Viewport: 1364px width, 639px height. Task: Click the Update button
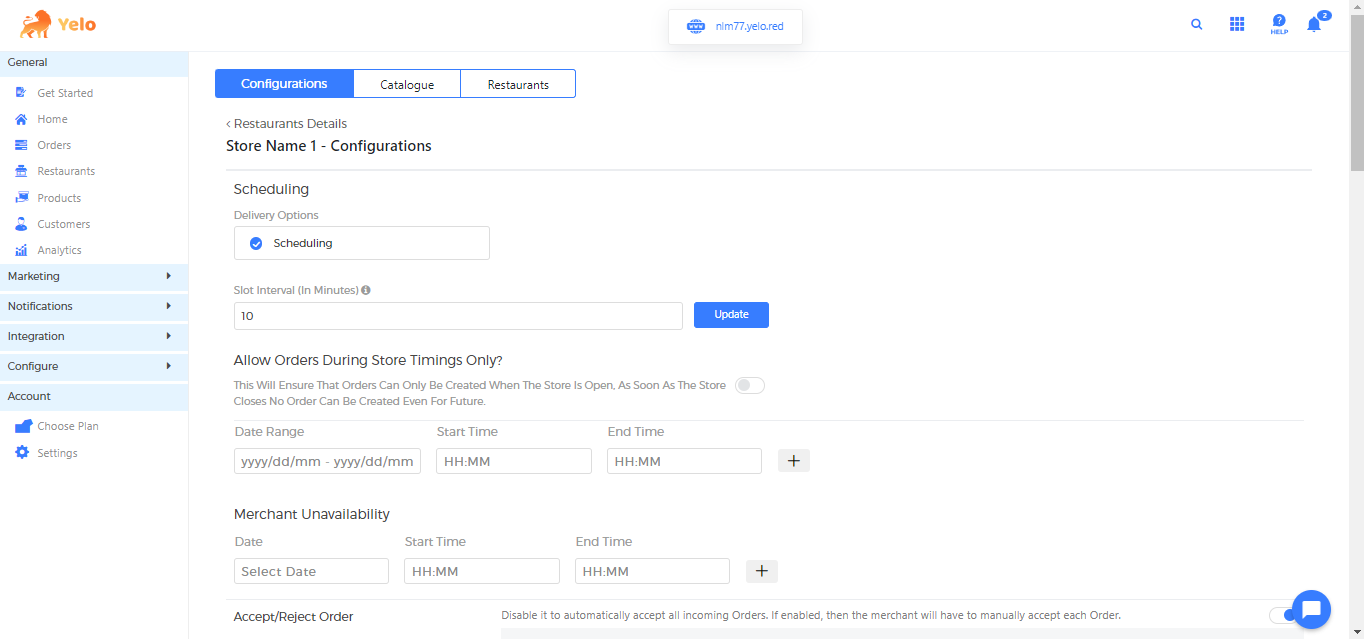(731, 315)
